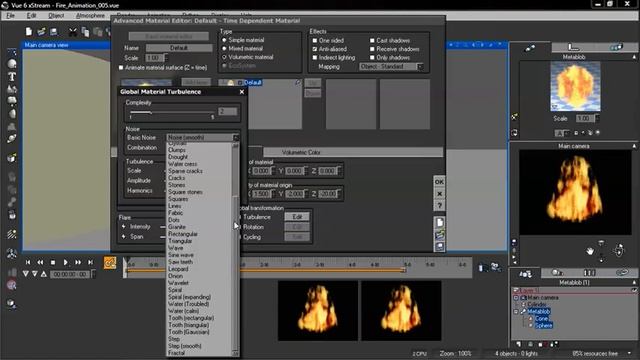Select the Rock tool in left toolbar
The image size is (640, 360).
12,113
